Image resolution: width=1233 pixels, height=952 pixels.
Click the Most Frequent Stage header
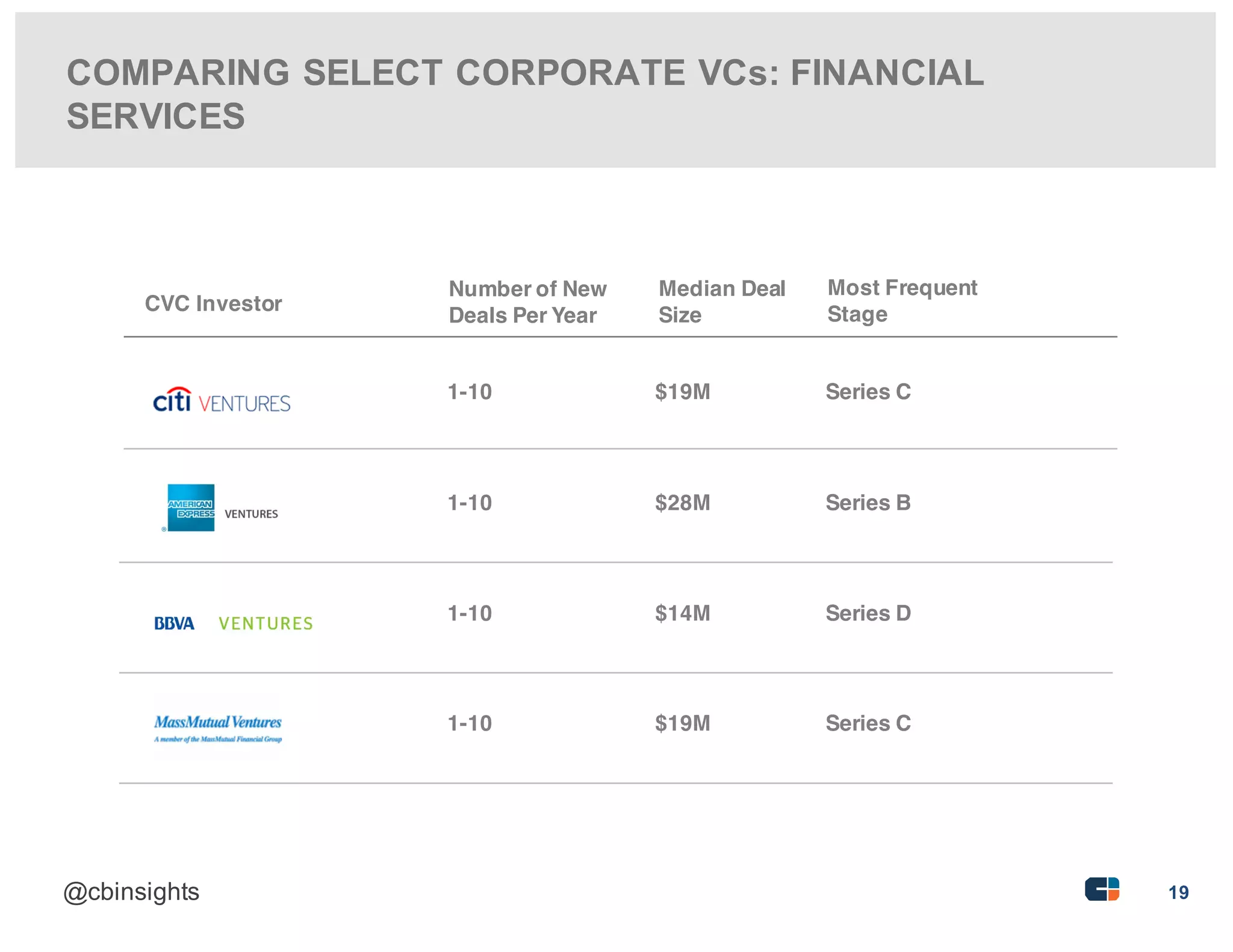pyautogui.click(x=902, y=300)
